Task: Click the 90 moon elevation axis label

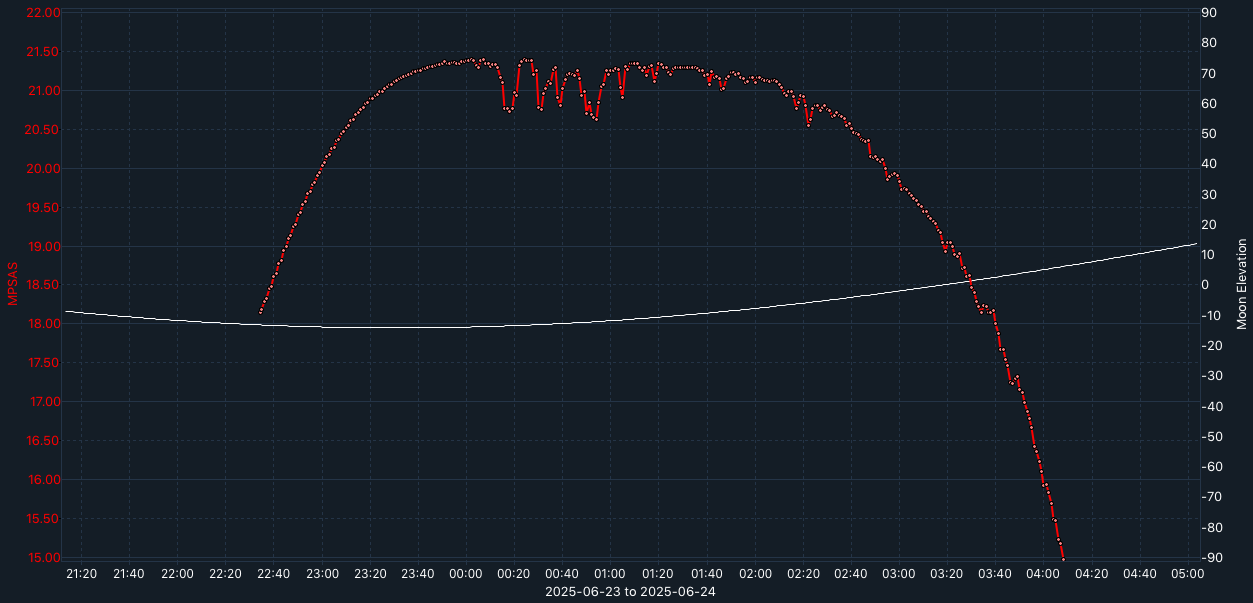Action: coord(1208,13)
